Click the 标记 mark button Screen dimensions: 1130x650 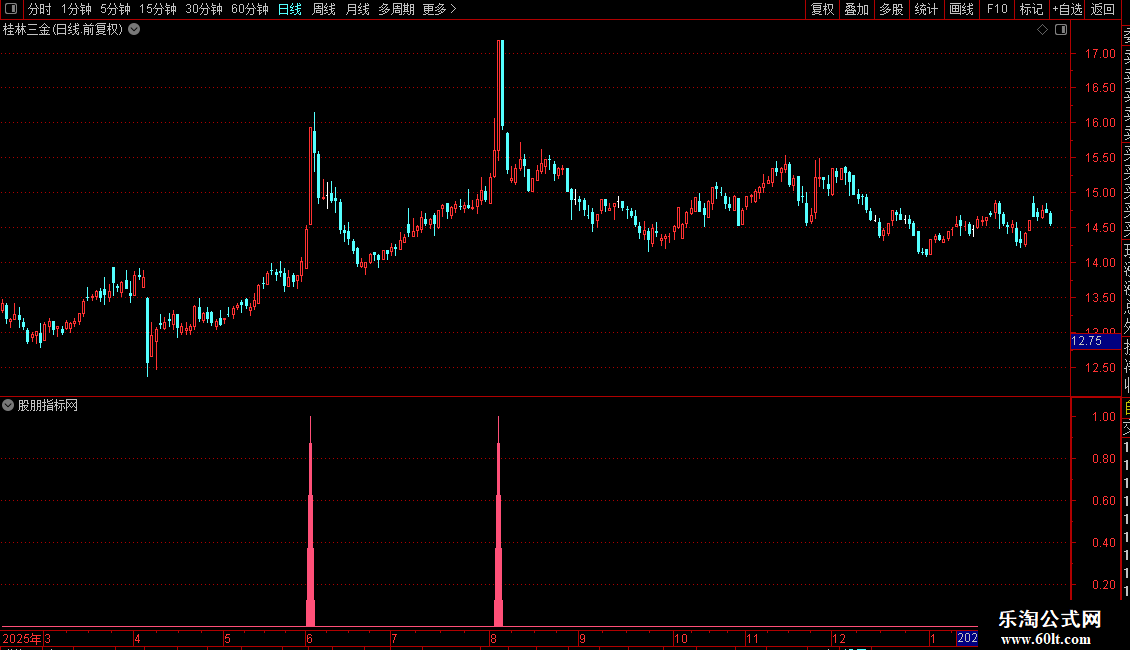pyautogui.click(x=1031, y=9)
